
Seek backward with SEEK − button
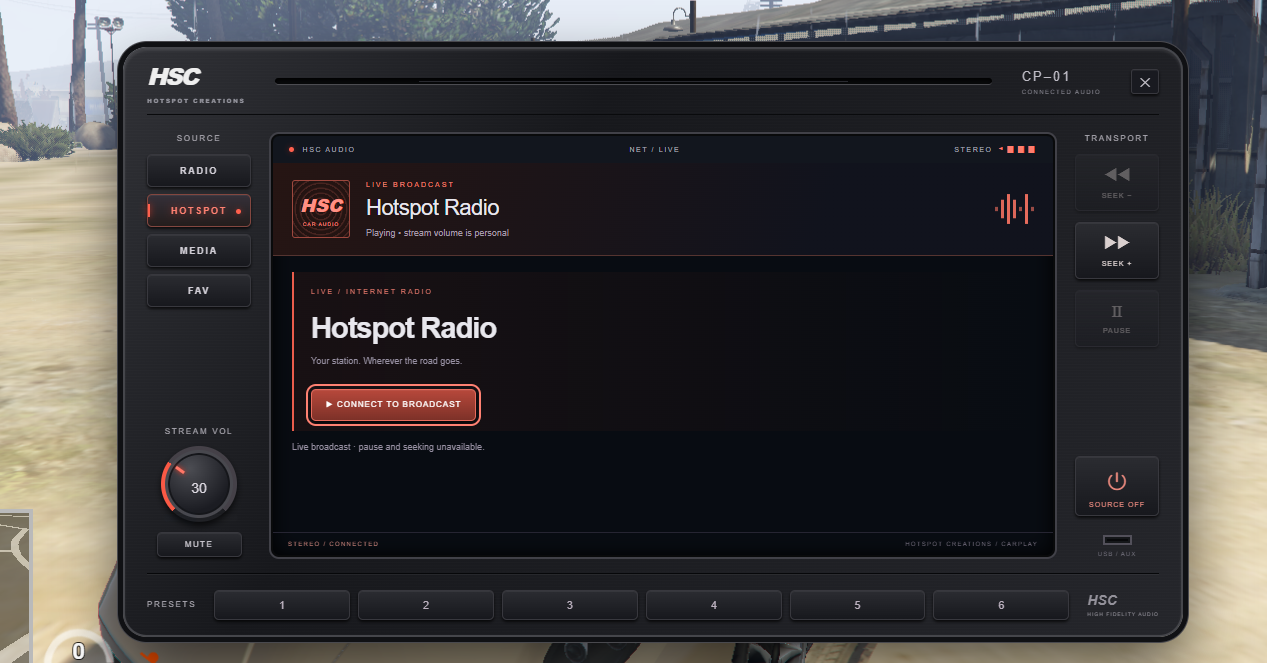[1116, 183]
